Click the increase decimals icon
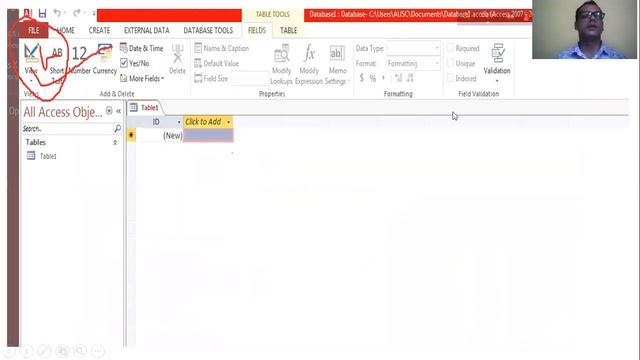Viewport: 640px width, 360px height. coord(399,78)
